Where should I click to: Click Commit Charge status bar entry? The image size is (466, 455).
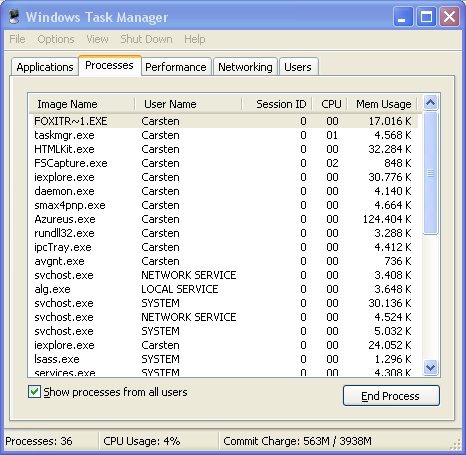(x=297, y=441)
